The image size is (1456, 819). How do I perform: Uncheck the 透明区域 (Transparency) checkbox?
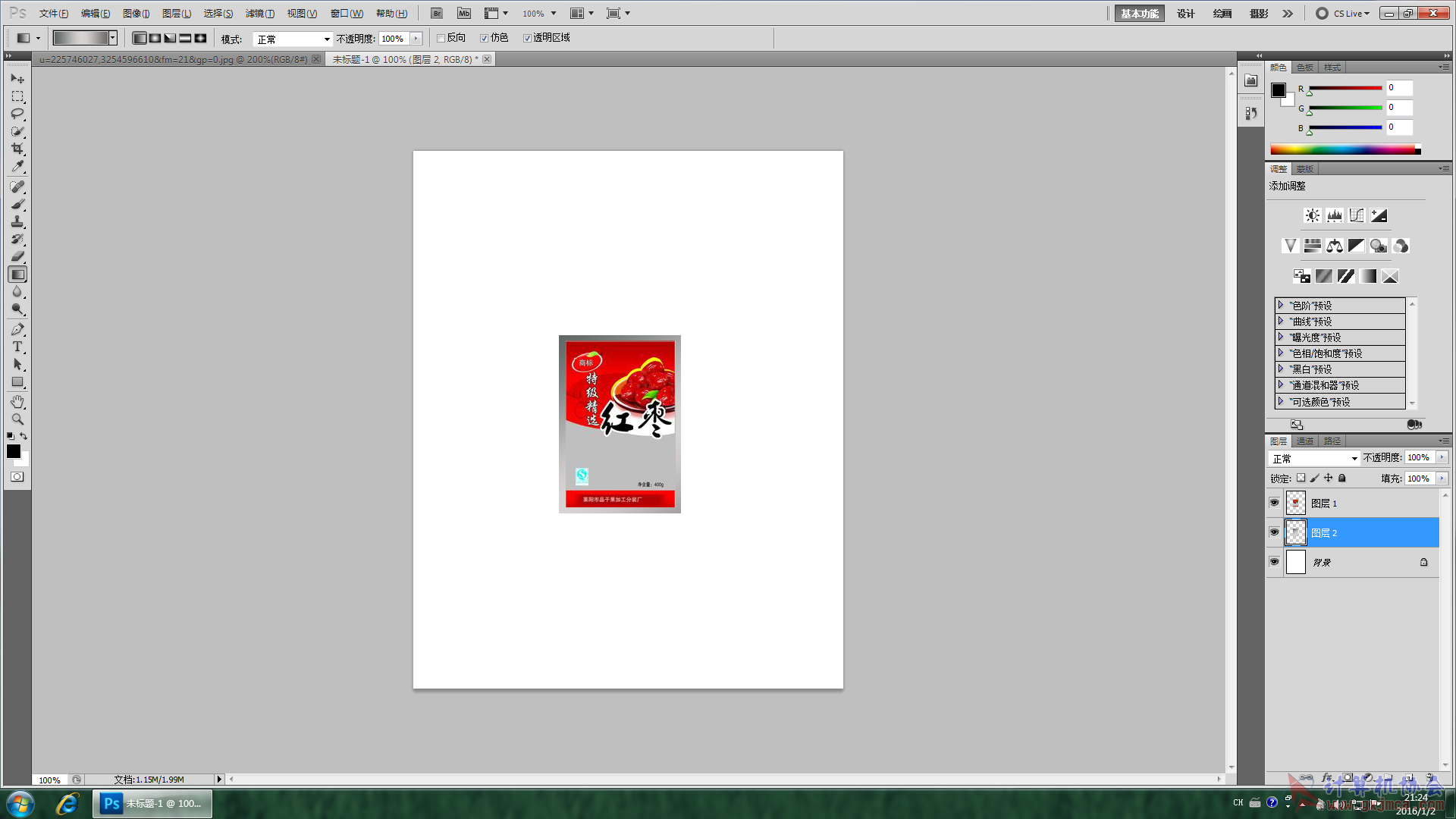pyautogui.click(x=527, y=38)
